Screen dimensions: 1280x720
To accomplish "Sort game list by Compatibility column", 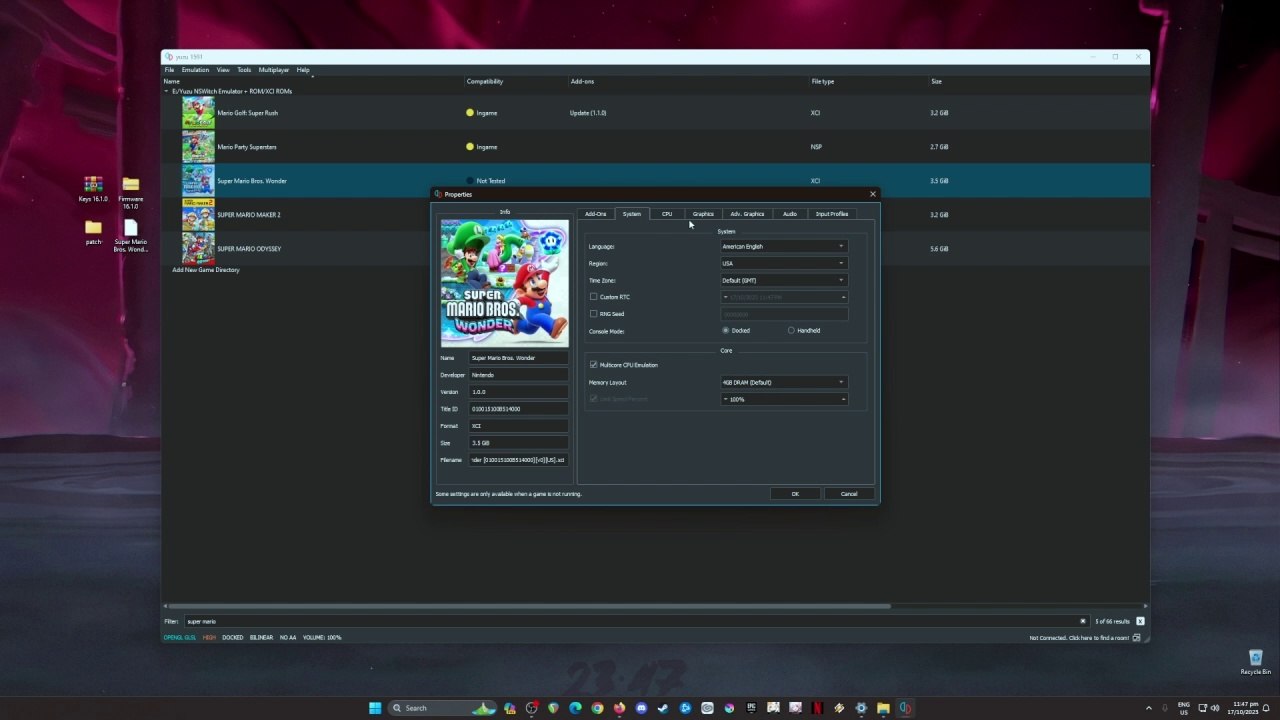I will coord(485,81).
